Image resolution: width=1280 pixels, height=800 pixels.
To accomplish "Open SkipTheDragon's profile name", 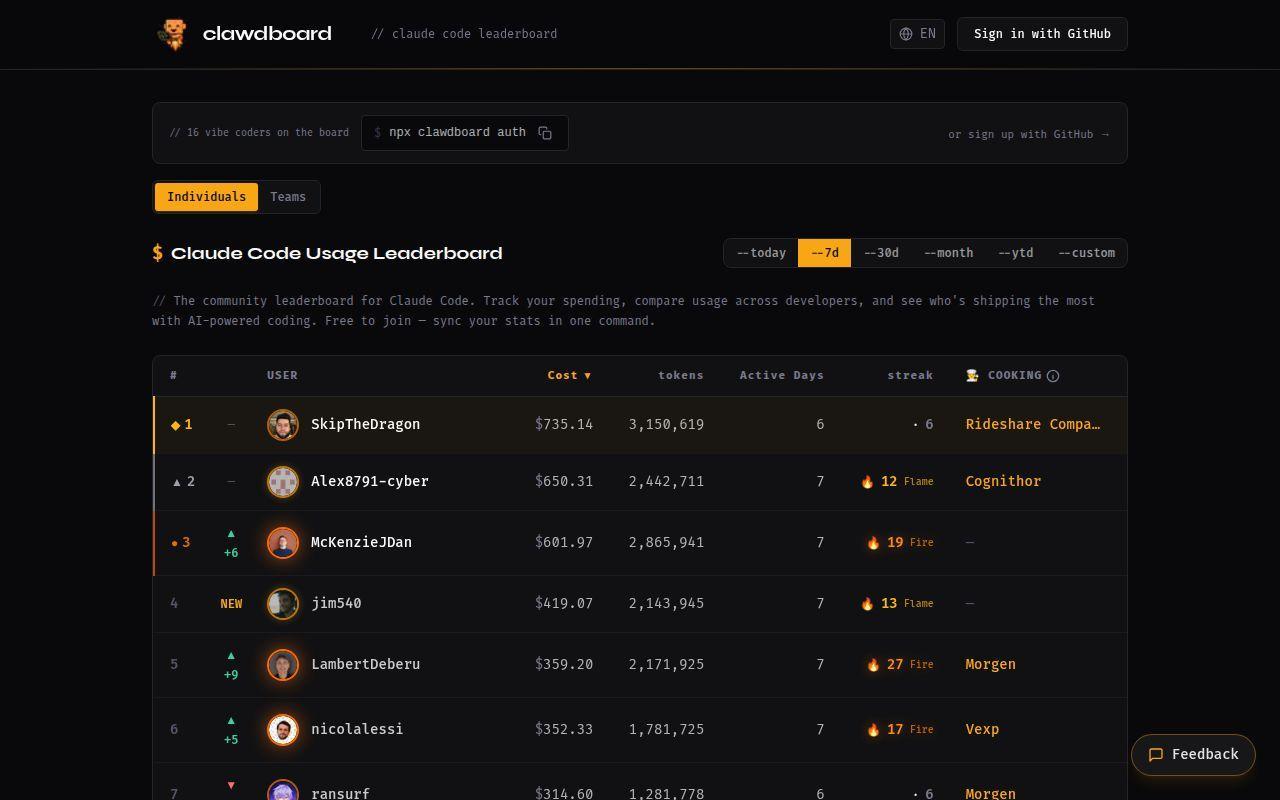I will coord(365,425).
